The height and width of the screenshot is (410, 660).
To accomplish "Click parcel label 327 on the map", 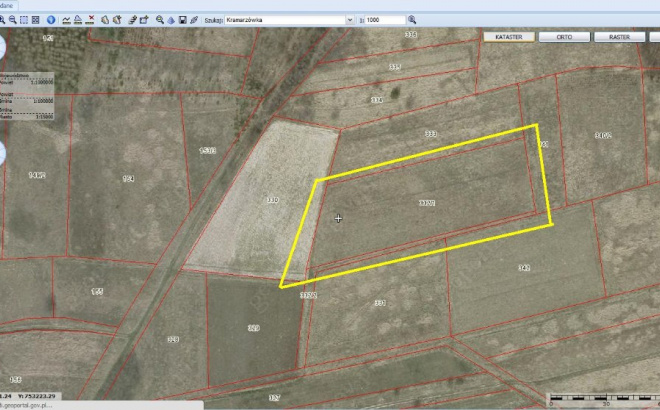I will (274, 398).
